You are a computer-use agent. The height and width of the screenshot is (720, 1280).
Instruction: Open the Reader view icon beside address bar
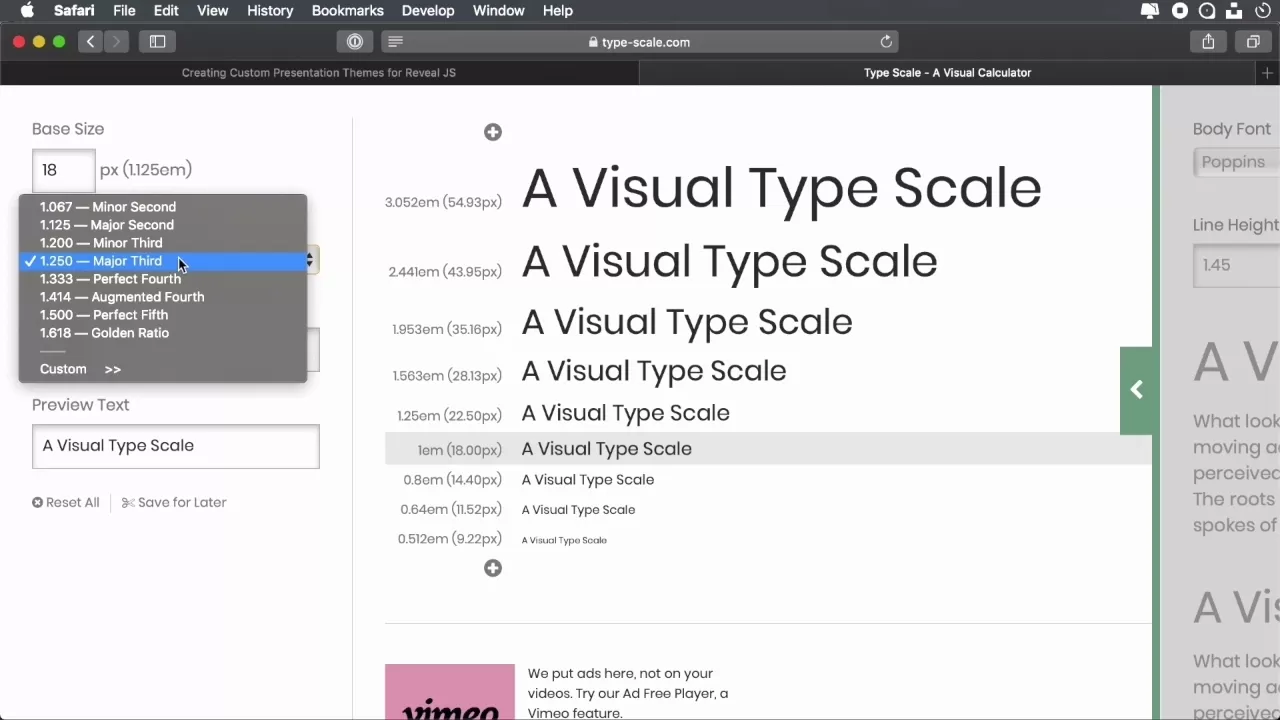(395, 42)
